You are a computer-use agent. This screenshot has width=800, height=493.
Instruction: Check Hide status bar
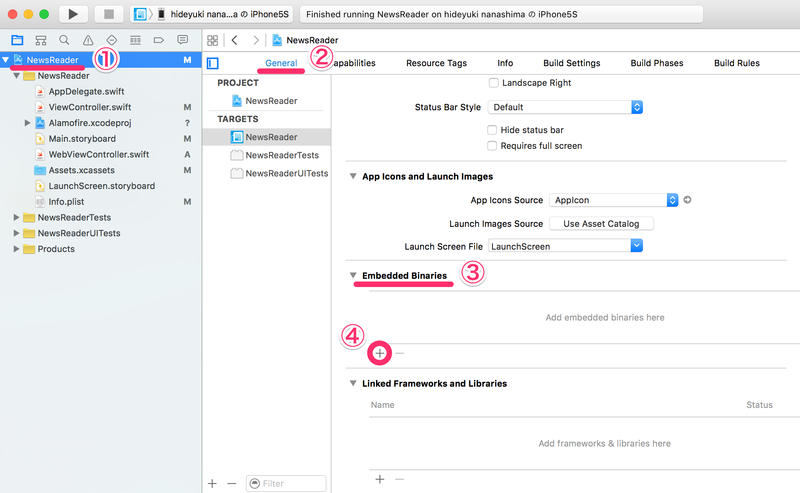pos(492,130)
